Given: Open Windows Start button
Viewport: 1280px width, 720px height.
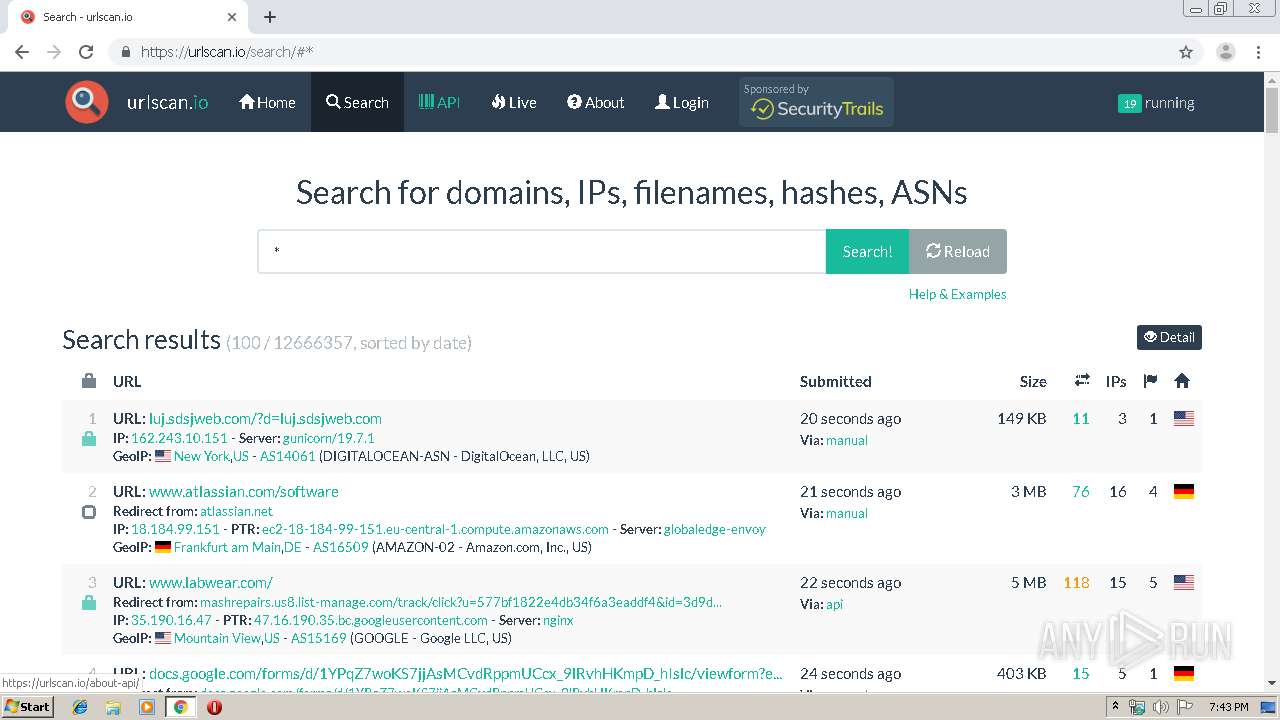Looking at the screenshot, I should pos(28,706).
